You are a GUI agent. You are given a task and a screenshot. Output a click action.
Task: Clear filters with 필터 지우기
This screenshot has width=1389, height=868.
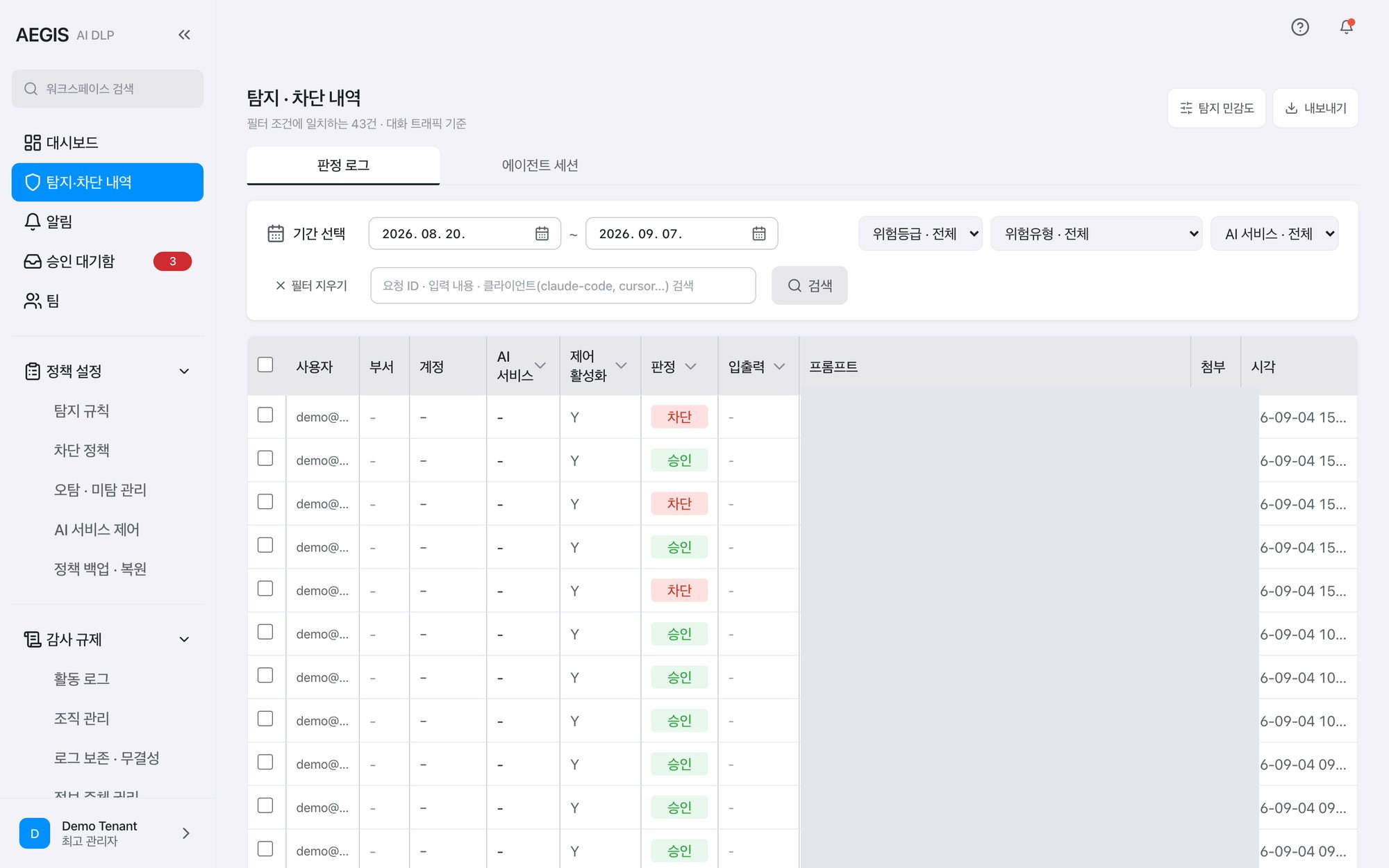click(311, 285)
